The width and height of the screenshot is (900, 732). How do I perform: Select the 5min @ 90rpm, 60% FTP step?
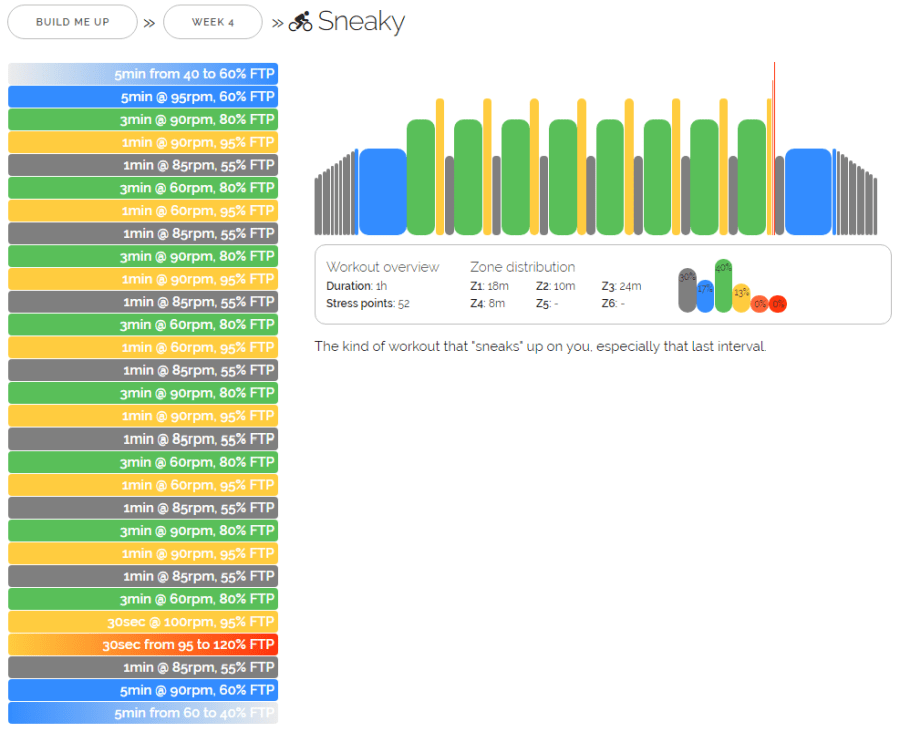coord(143,690)
